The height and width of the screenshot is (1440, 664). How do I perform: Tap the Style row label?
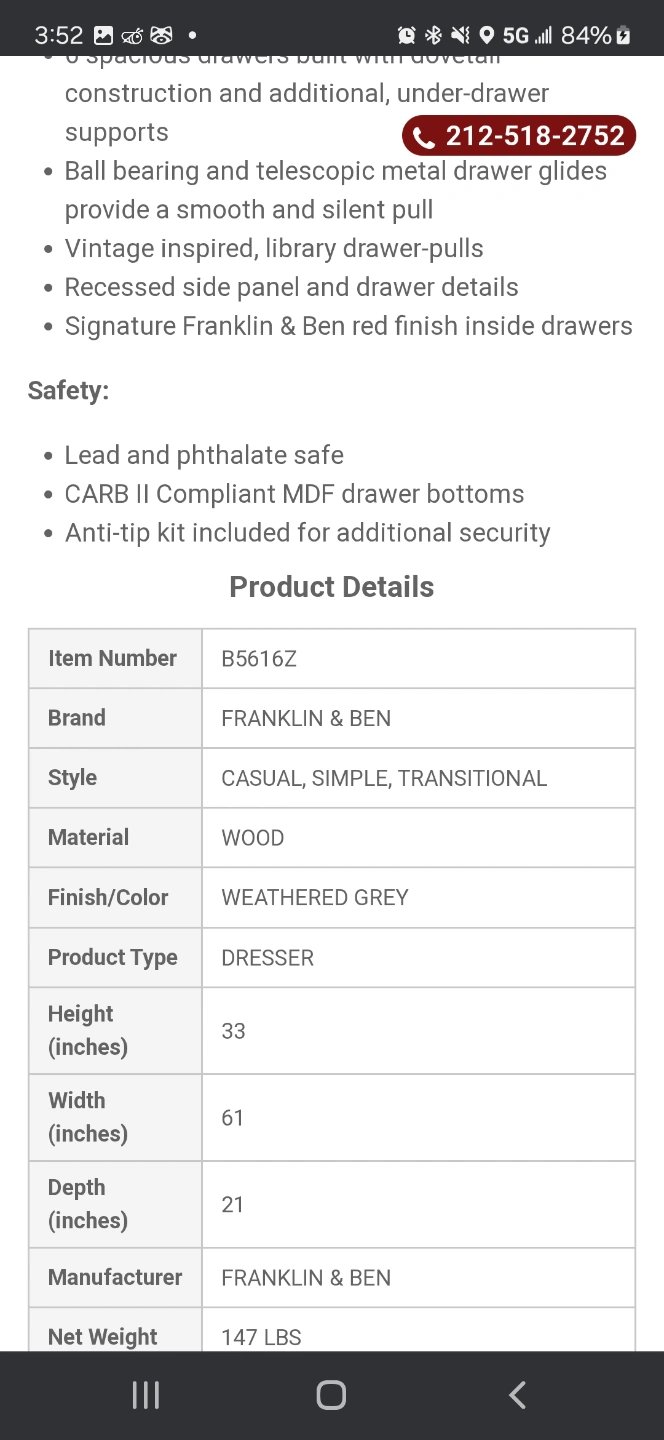pyautogui.click(x=72, y=778)
